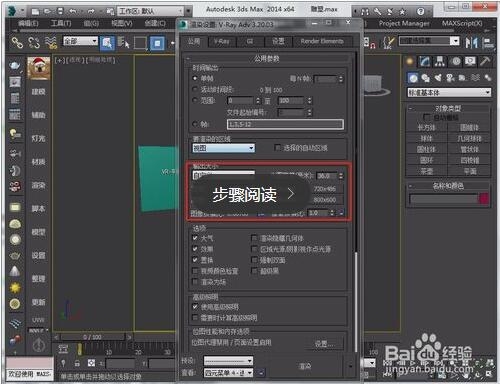Enable the 渲染隐藏几何体 checkbox
Screen dimensions: 500x384
click(254, 238)
